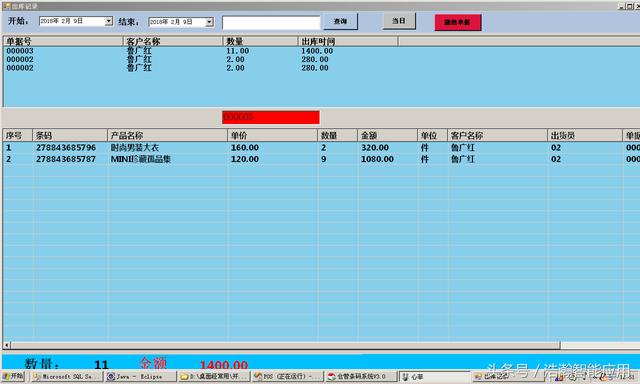Viewport: 640px width, 384px height.
Task: Click product name 时尚男装大衣
Action: click(x=135, y=148)
